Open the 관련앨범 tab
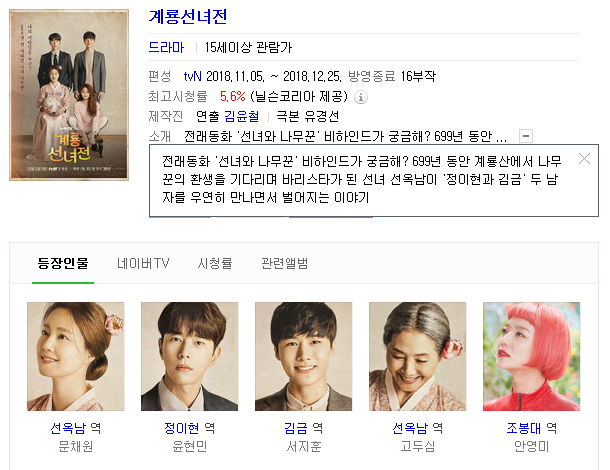This screenshot has width=610, height=470. 285,263
